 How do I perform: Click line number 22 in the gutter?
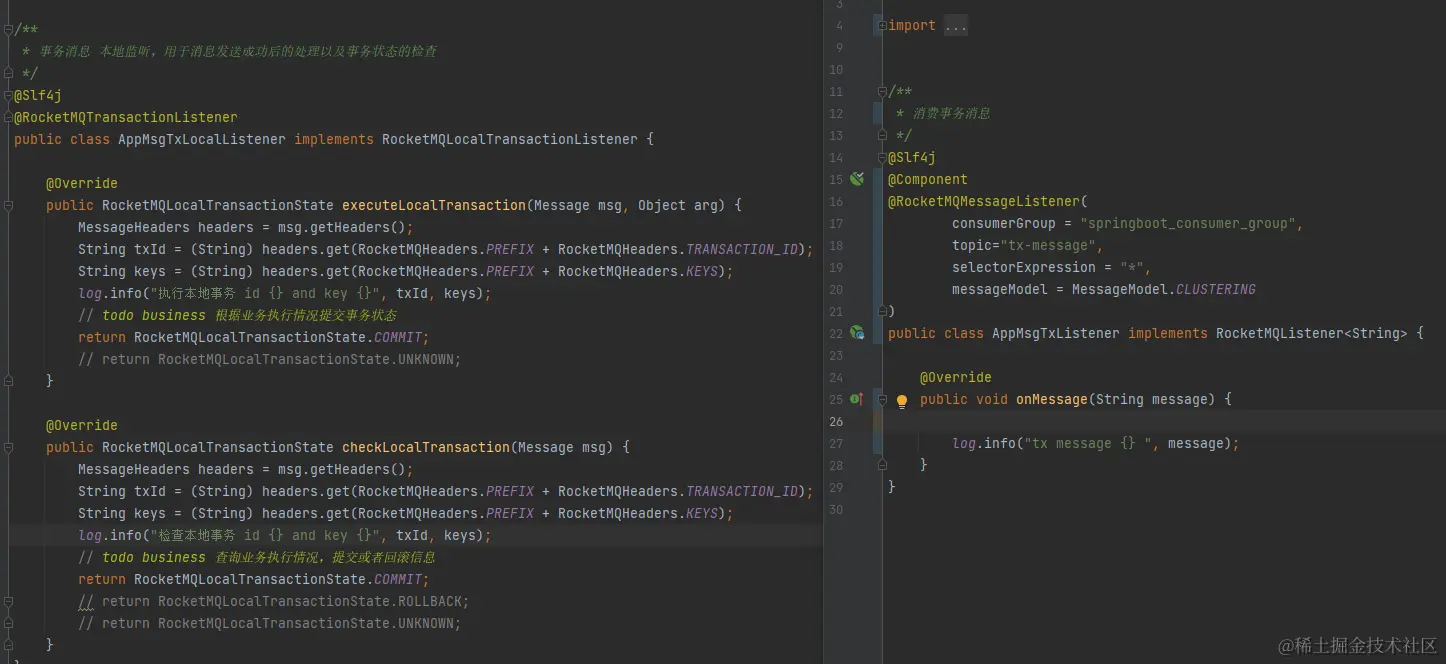pos(836,333)
